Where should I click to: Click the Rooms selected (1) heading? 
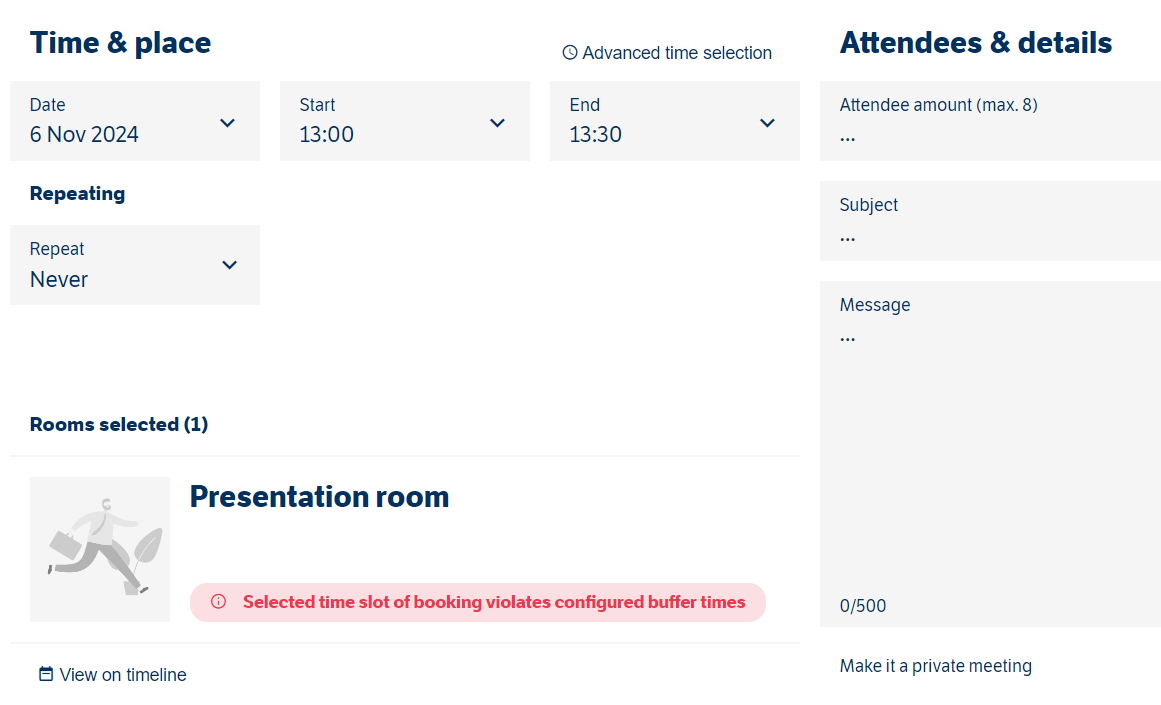[118, 424]
